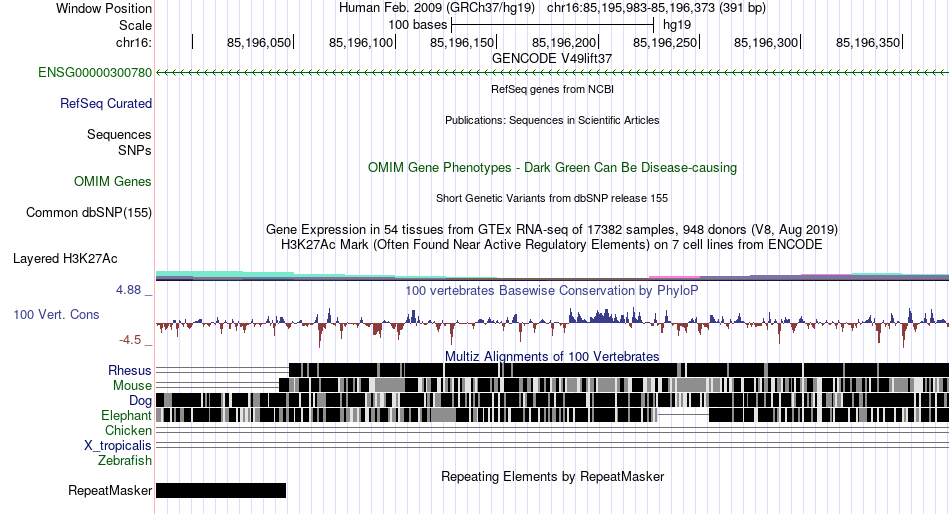Open the RefSeq Curated track label
950x514 pixels.
tap(106, 104)
